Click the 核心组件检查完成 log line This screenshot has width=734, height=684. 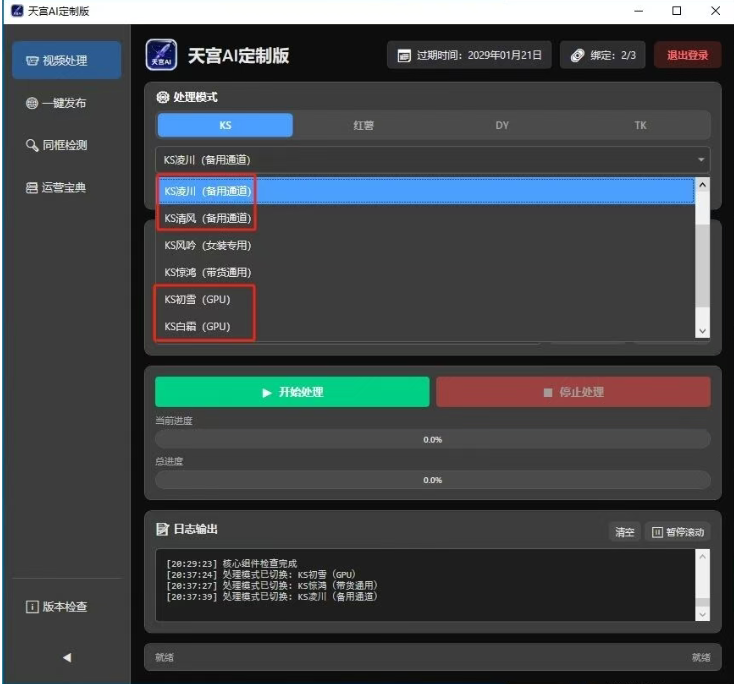tap(232, 564)
